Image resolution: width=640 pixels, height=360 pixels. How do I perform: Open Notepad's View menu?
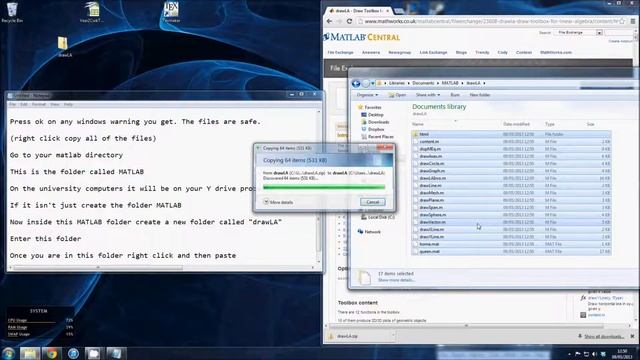pyautogui.click(x=55, y=104)
